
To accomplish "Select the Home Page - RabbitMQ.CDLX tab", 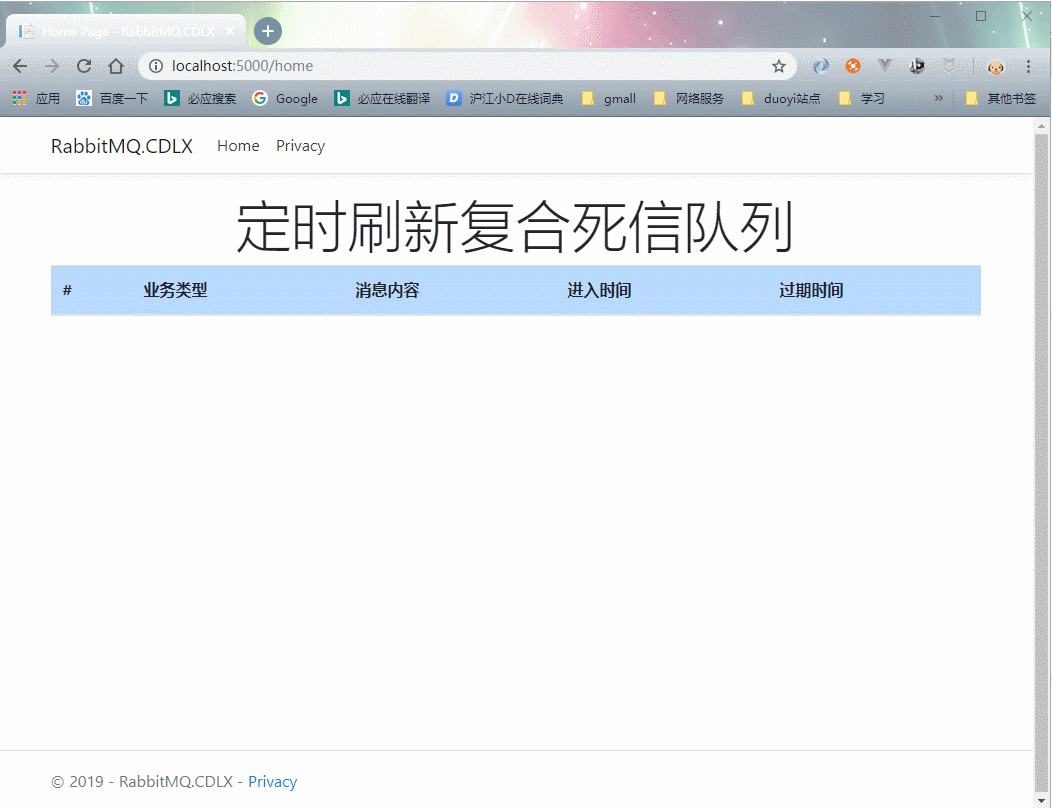I will [x=125, y=32].
